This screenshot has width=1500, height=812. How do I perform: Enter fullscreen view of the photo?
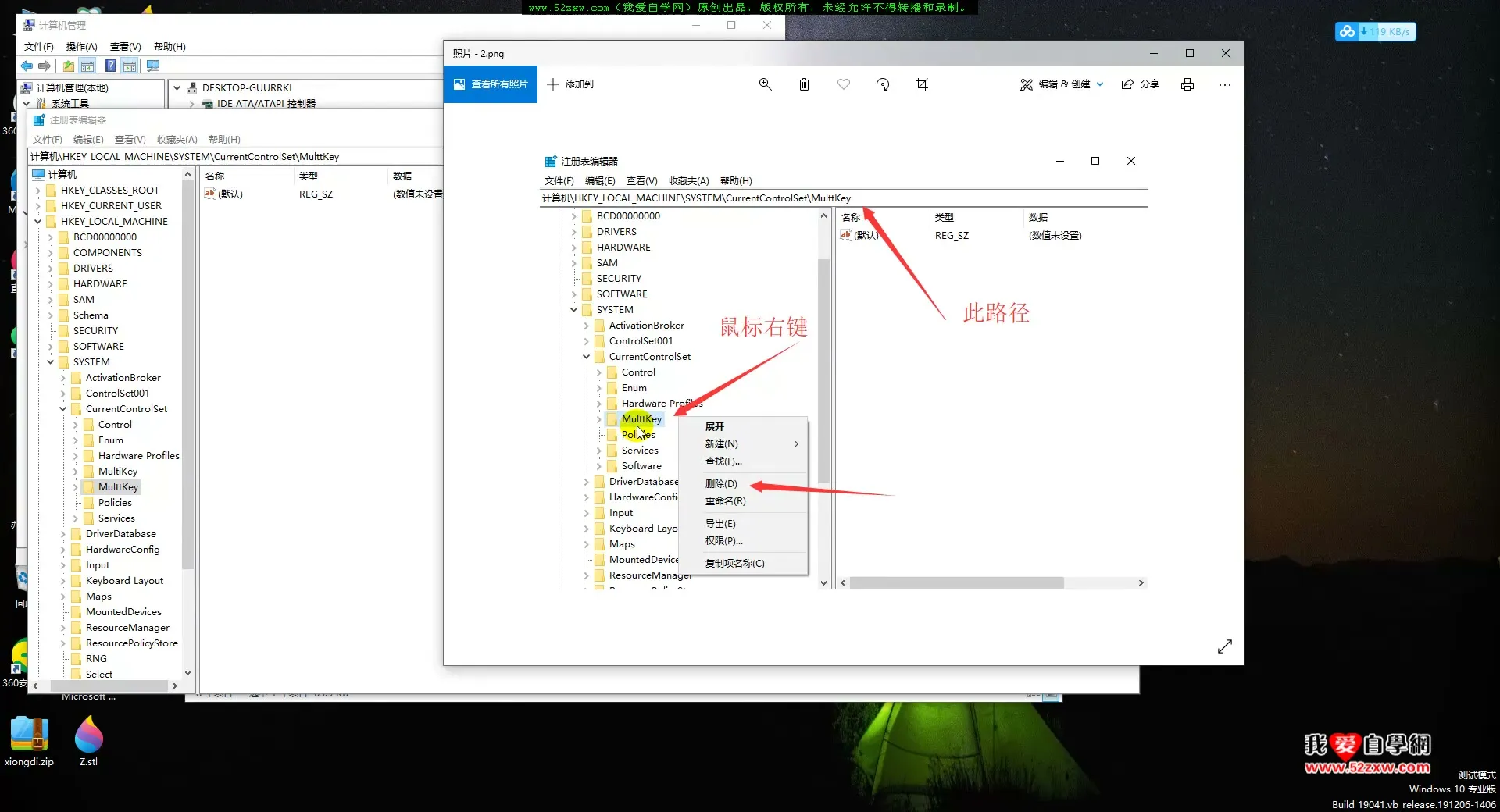coord(1224,646)
